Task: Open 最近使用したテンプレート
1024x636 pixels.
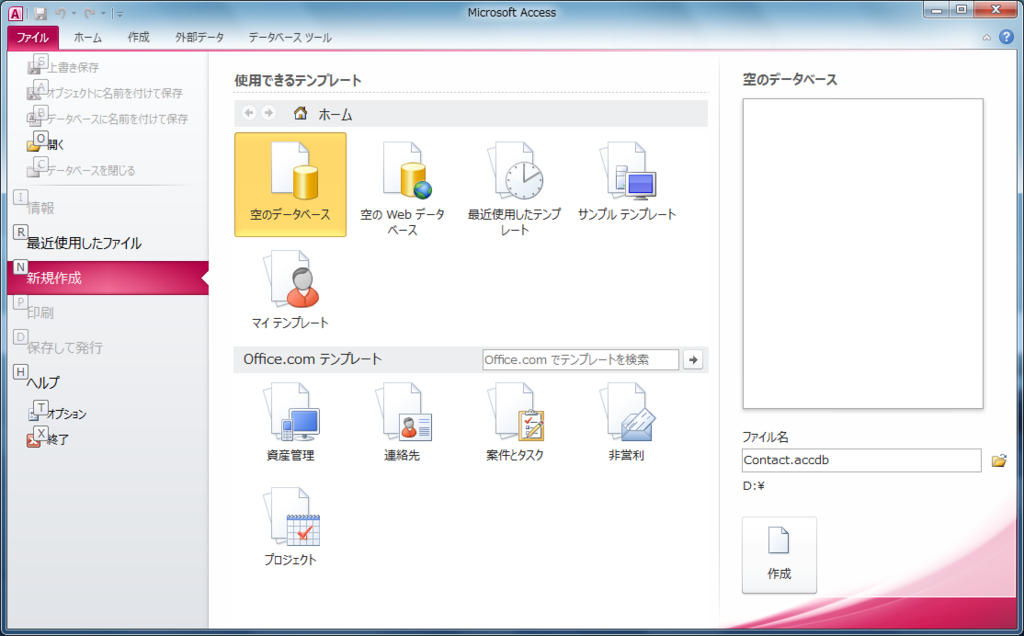Action: pos(515,189)
